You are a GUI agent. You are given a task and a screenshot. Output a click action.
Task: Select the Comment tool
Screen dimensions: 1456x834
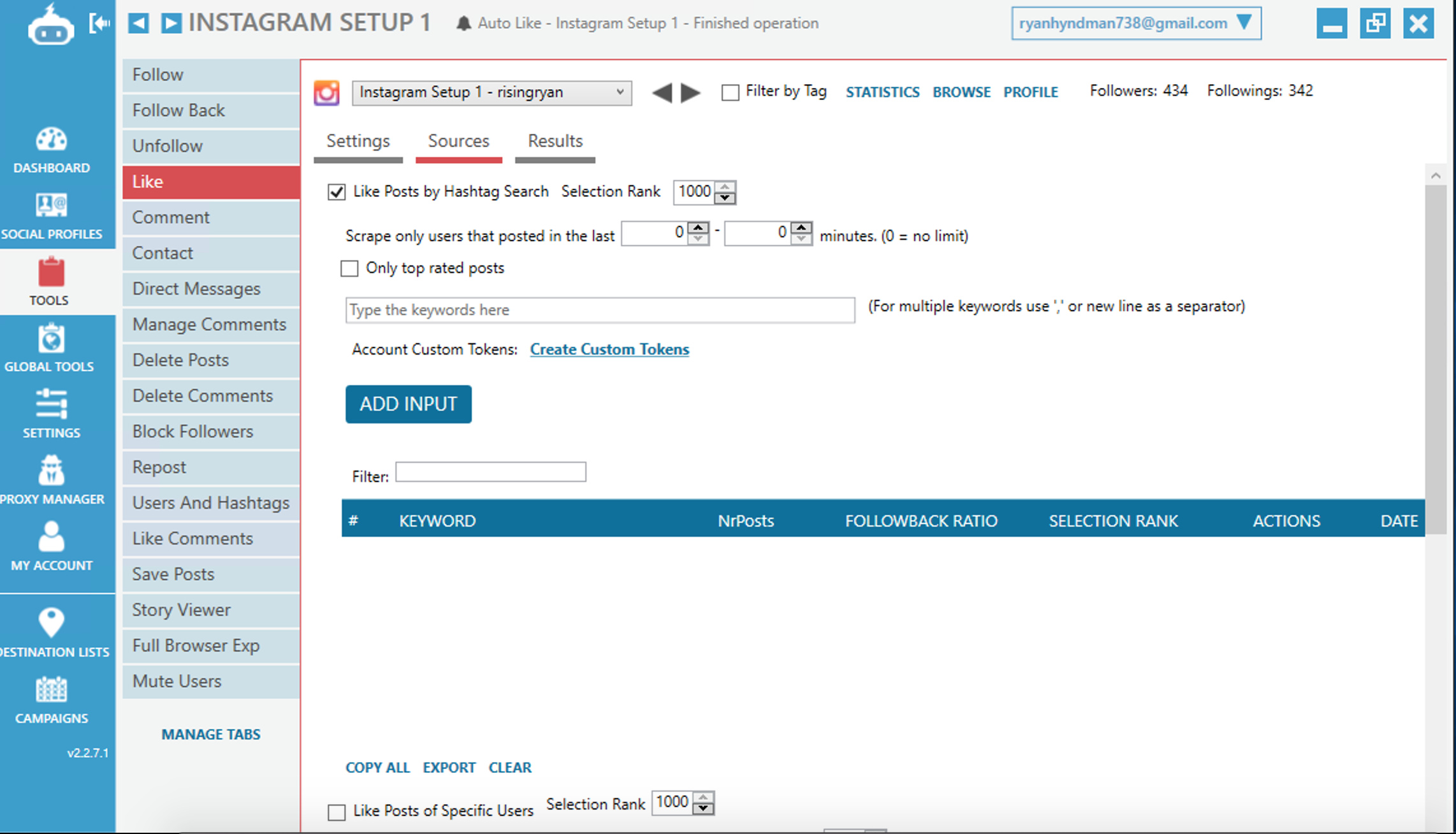(x=211, y=218)
